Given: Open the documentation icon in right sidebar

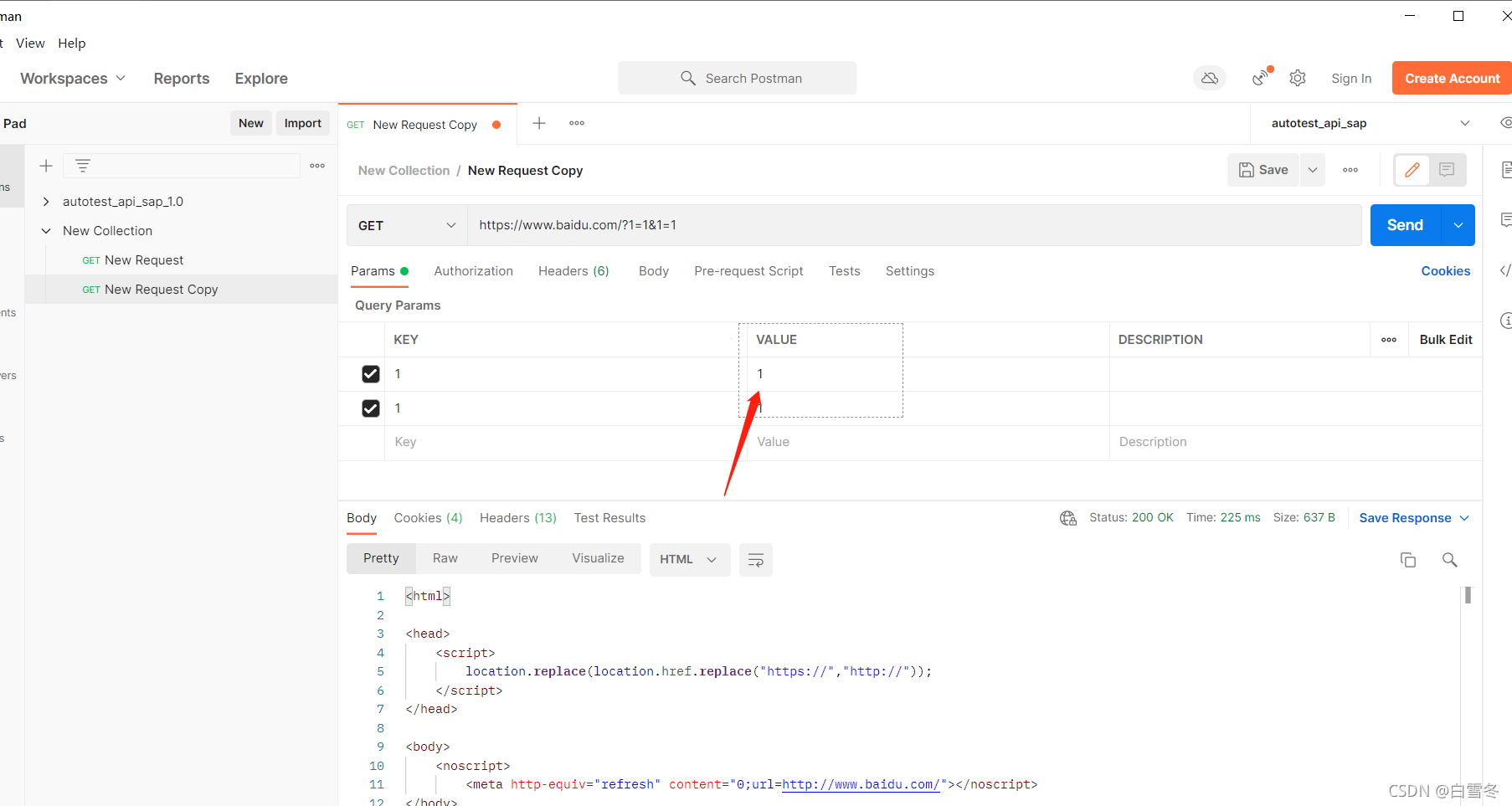Looking at the screenshot, I should tap(1506, 170).
